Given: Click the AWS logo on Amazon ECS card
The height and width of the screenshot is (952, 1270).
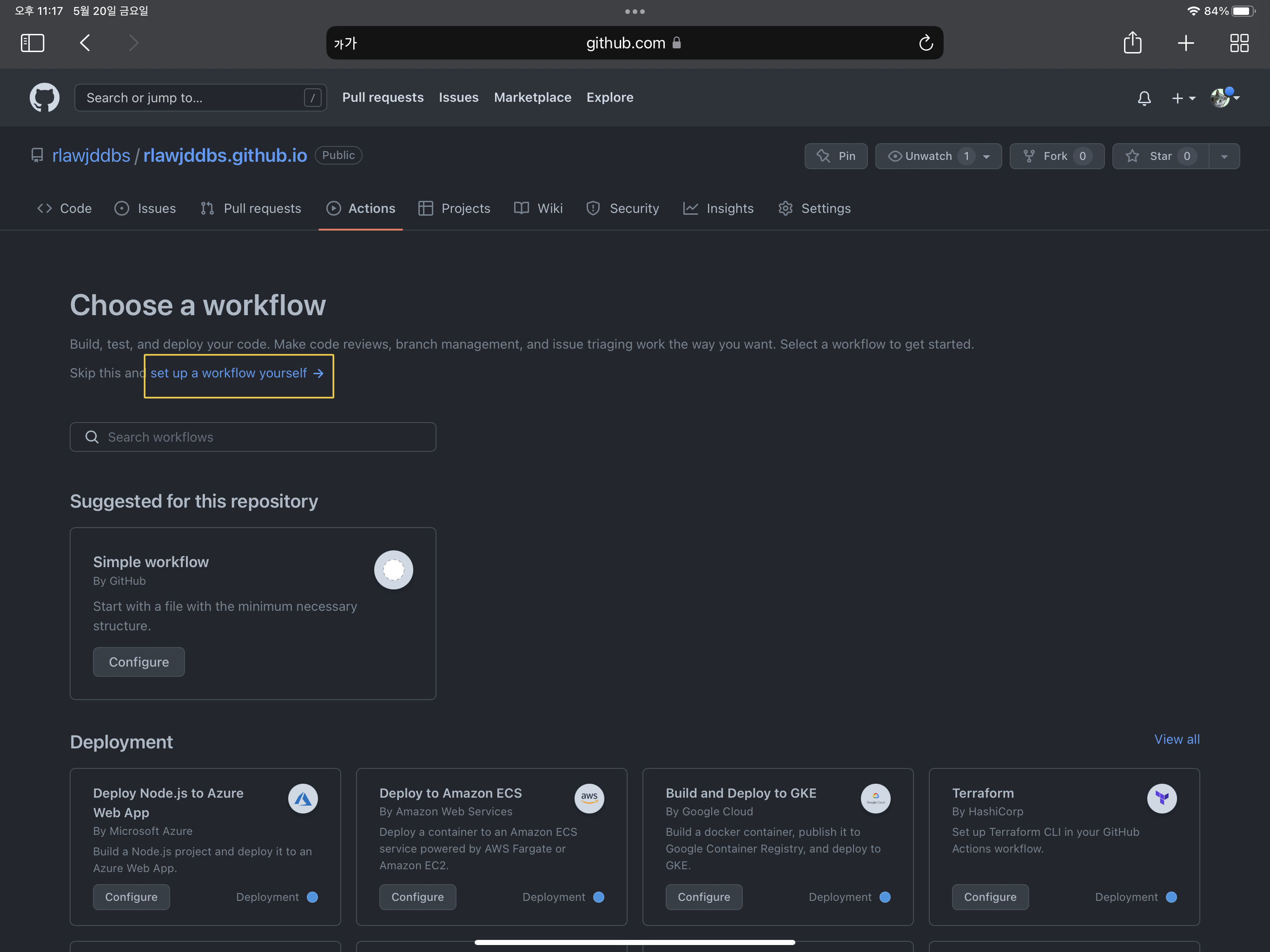Looking at the screenshot, I should coord(589,798).
